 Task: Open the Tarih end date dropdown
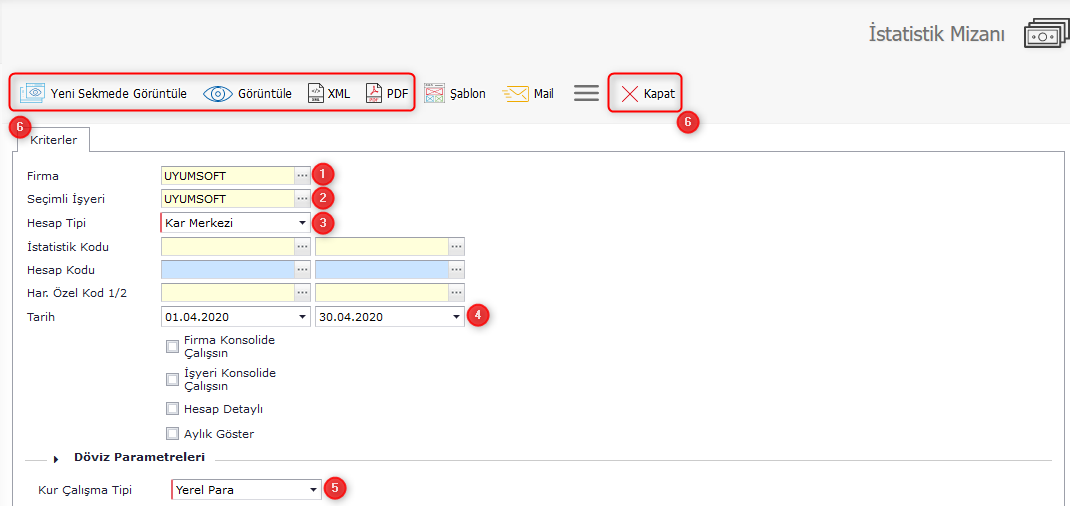point(456,317)
